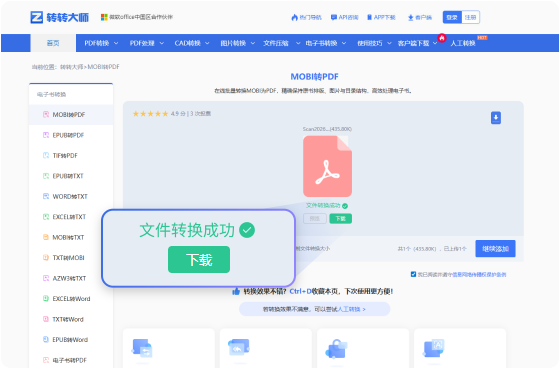Click the 转转大师 logo
This screenshot has height=369, width=560.
(59, 17)
